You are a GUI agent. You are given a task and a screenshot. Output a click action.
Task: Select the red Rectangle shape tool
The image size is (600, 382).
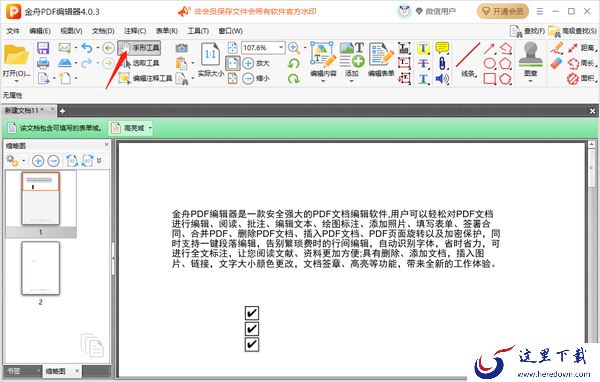pyautogui.click(x=490, y=79)
